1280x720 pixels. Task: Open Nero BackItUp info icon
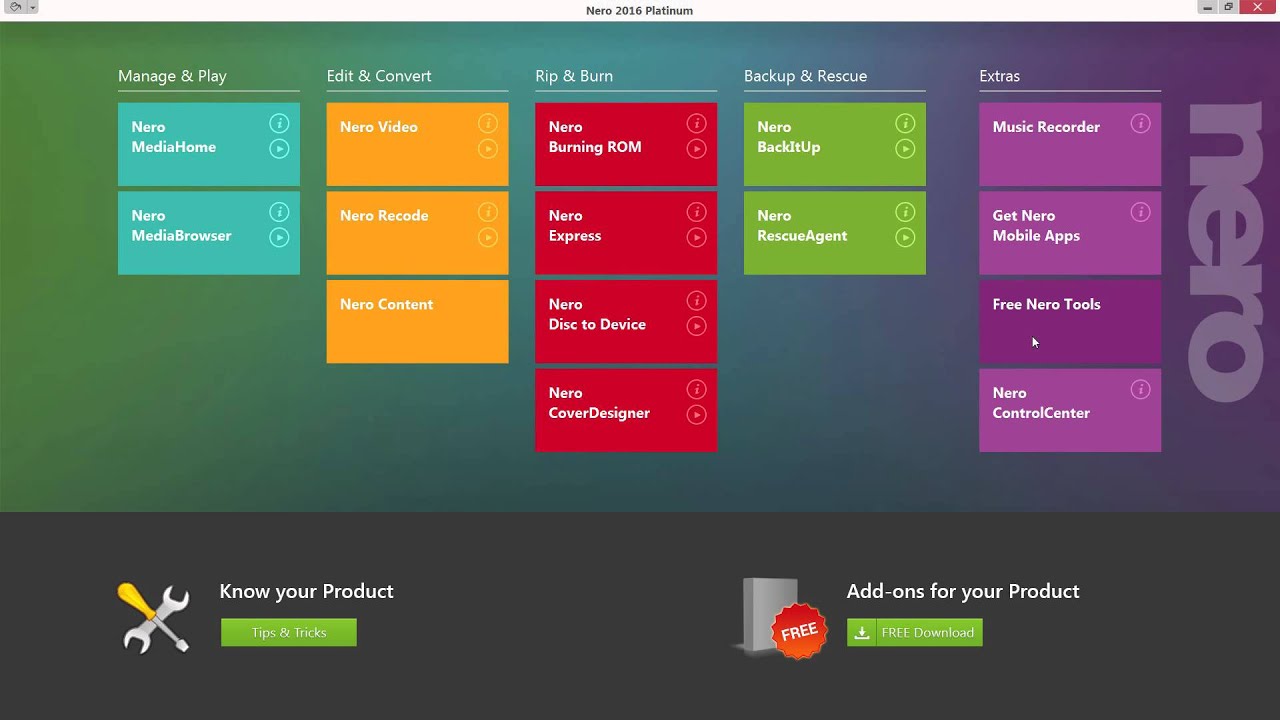coord(905,124)
